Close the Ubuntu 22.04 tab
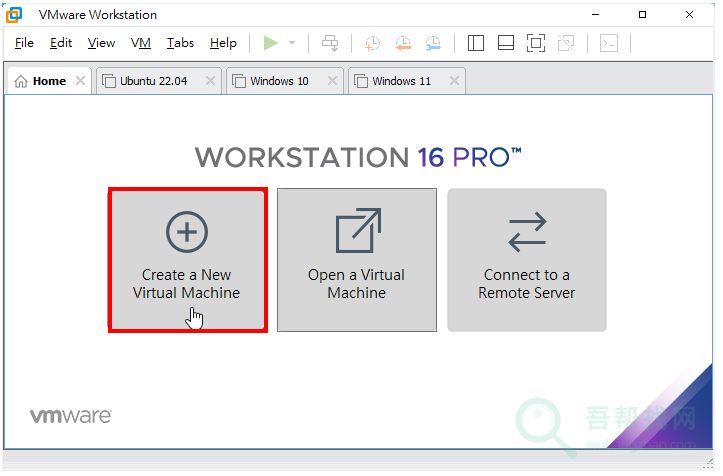723x476 pixels. 210,81
